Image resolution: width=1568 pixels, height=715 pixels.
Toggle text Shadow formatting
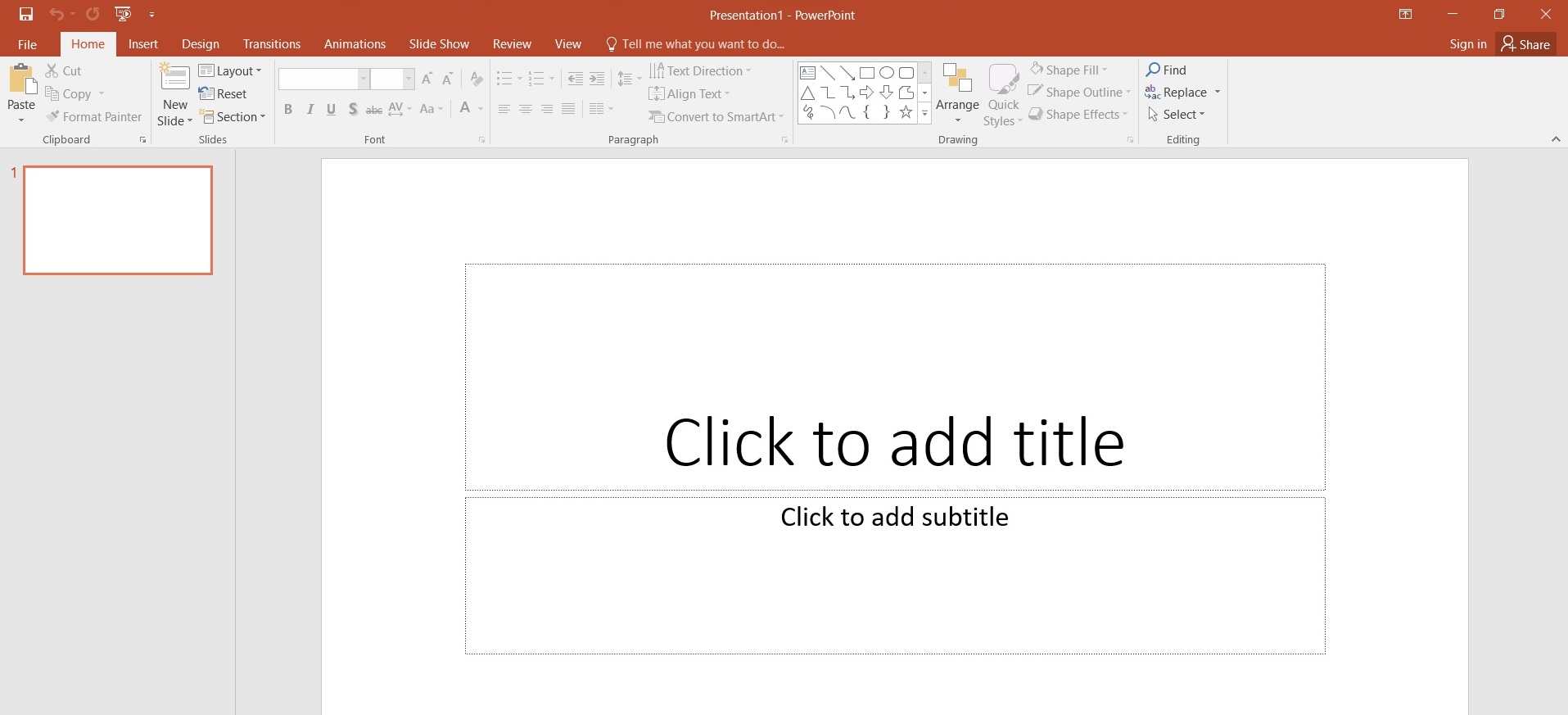pyautogui.click(x=353, y=109)
